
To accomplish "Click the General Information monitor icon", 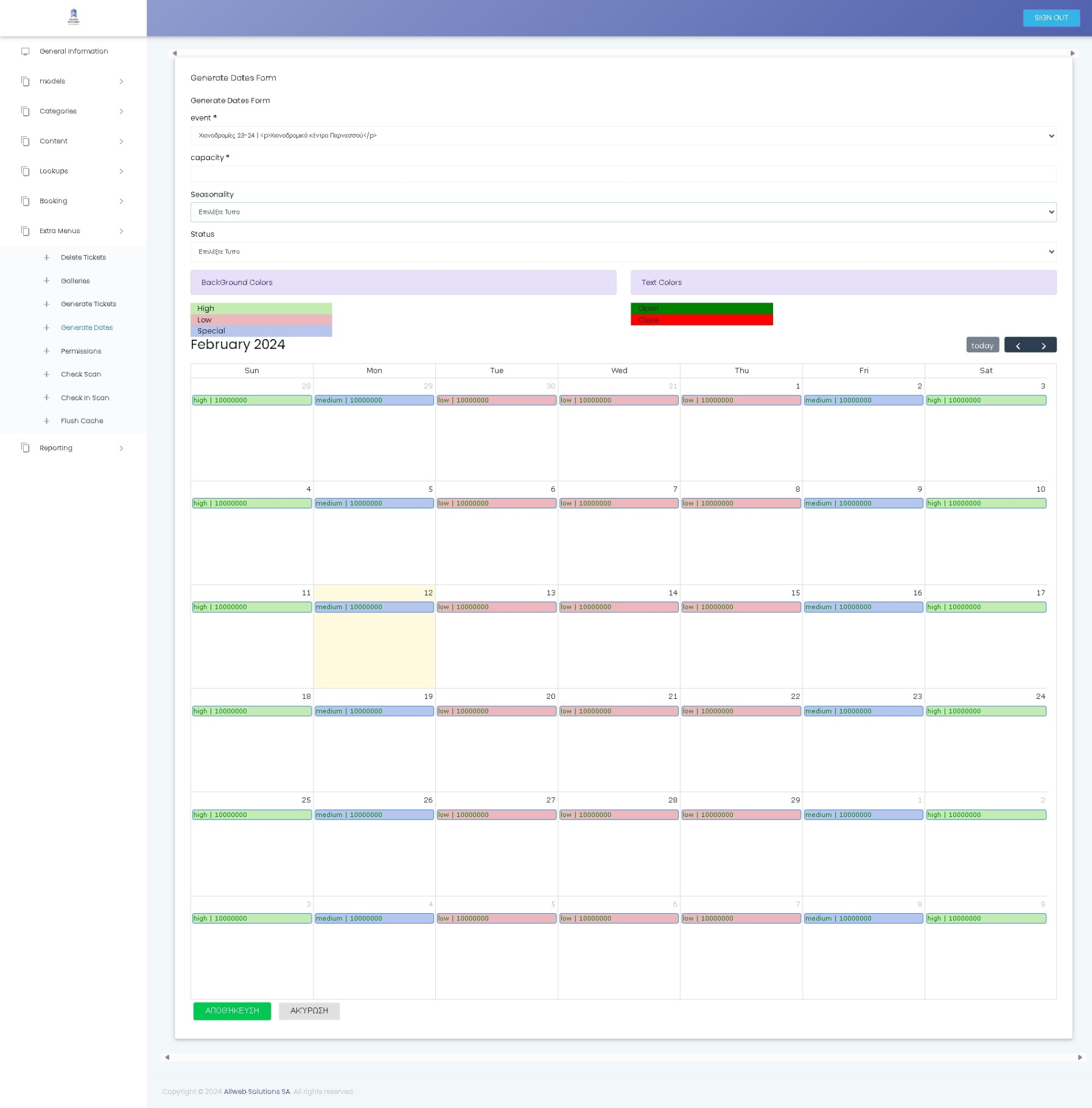I will [26, 52].
